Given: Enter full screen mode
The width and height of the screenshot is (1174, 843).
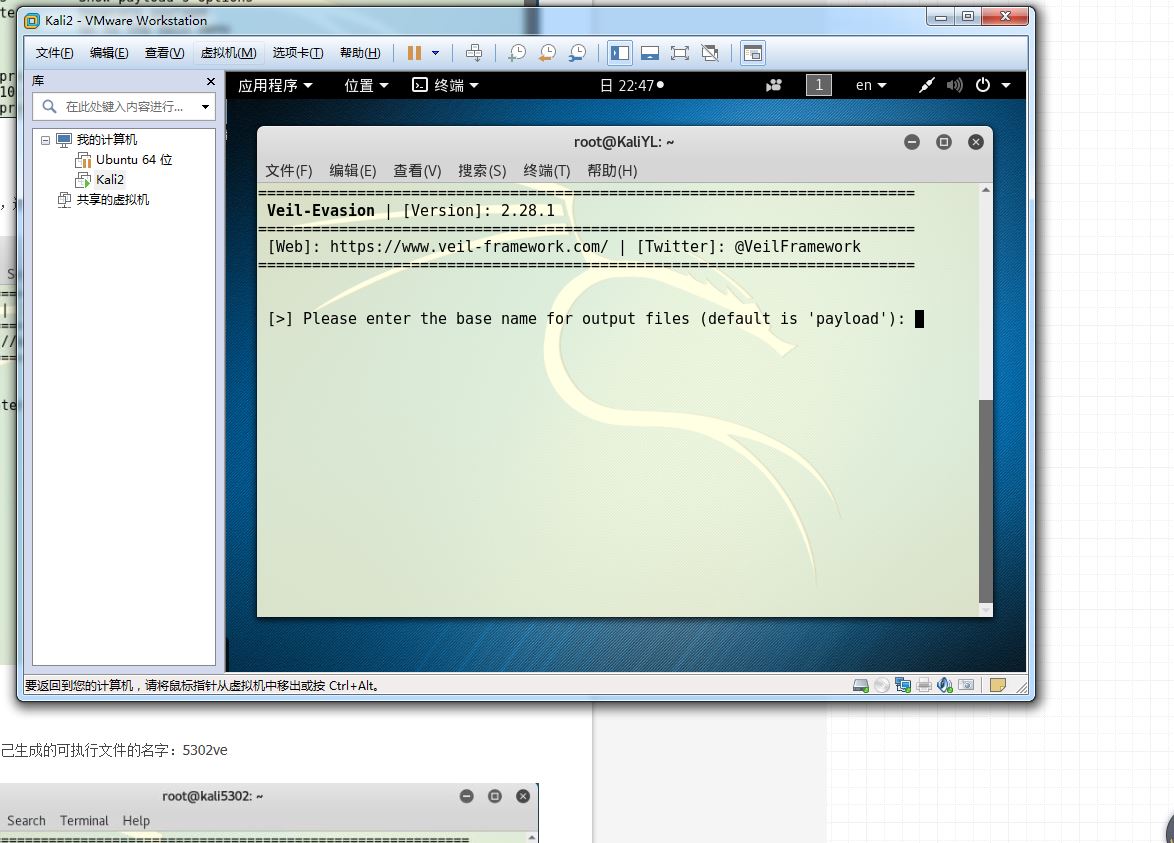Looking at the screenshot, I should click(x=680, y=53).
